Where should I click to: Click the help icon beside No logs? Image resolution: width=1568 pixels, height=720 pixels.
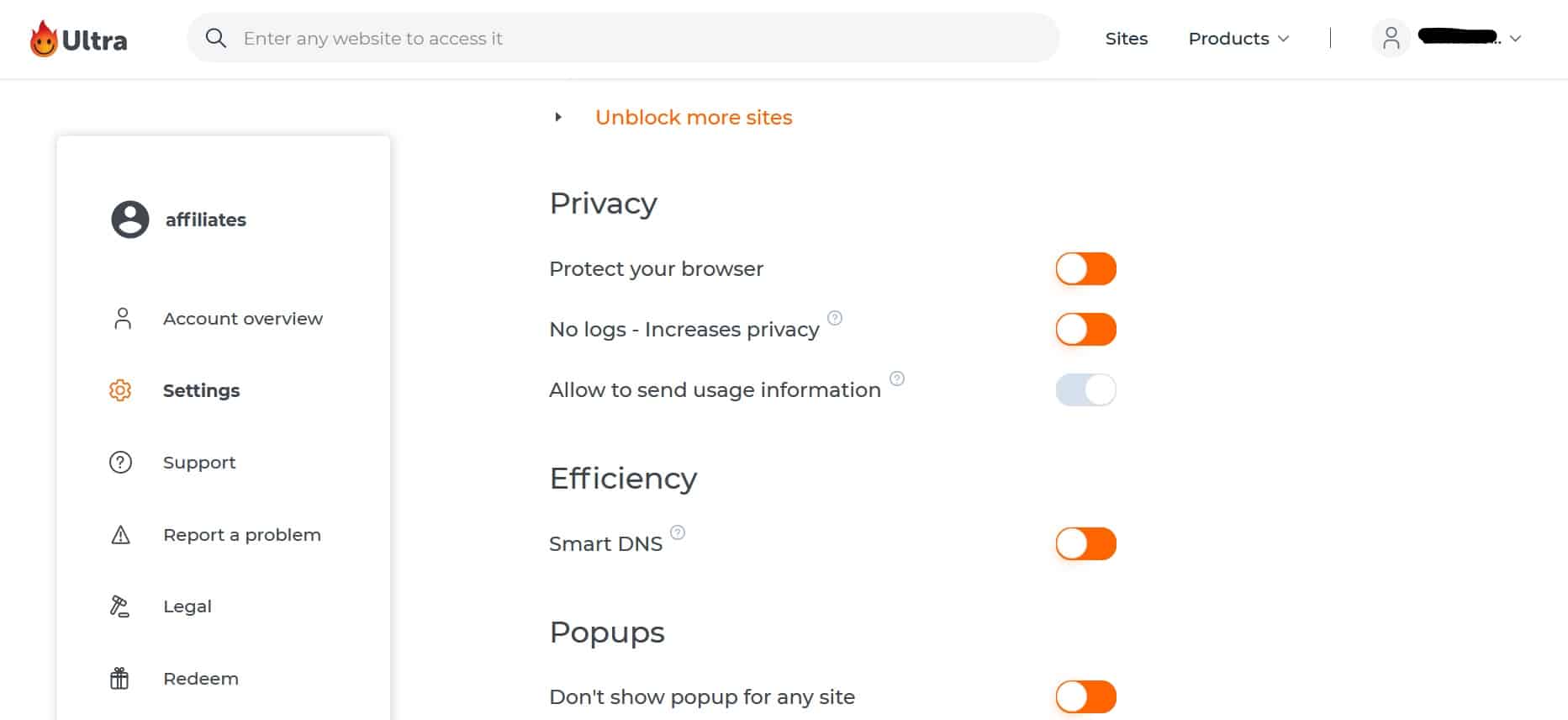[835, 318]
